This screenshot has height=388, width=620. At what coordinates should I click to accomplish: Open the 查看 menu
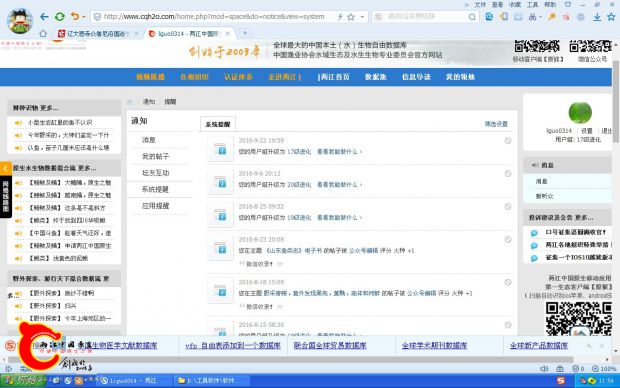[x=497, y=4]
